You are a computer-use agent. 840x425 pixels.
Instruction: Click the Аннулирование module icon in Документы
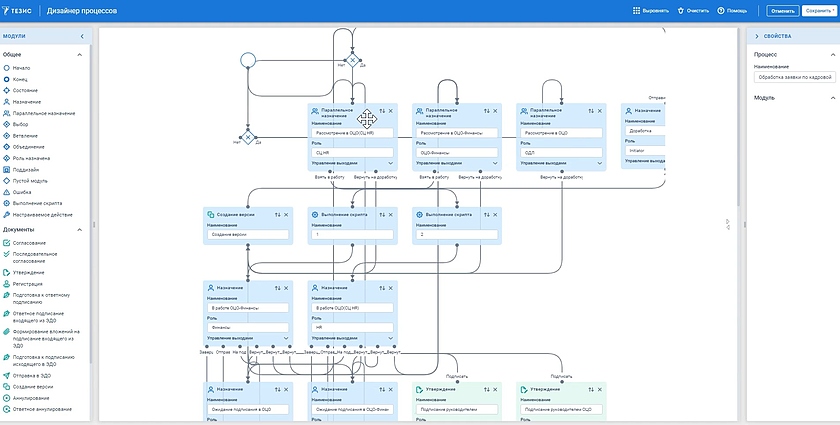7,397
